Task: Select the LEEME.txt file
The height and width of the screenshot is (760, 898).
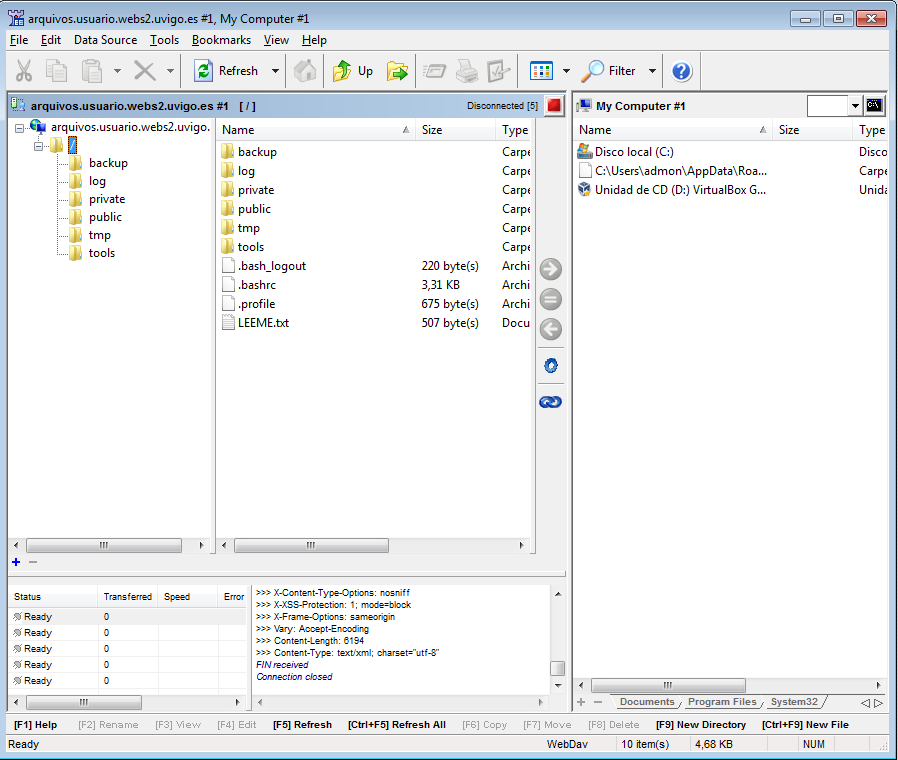Action: [x=263, y=323]
